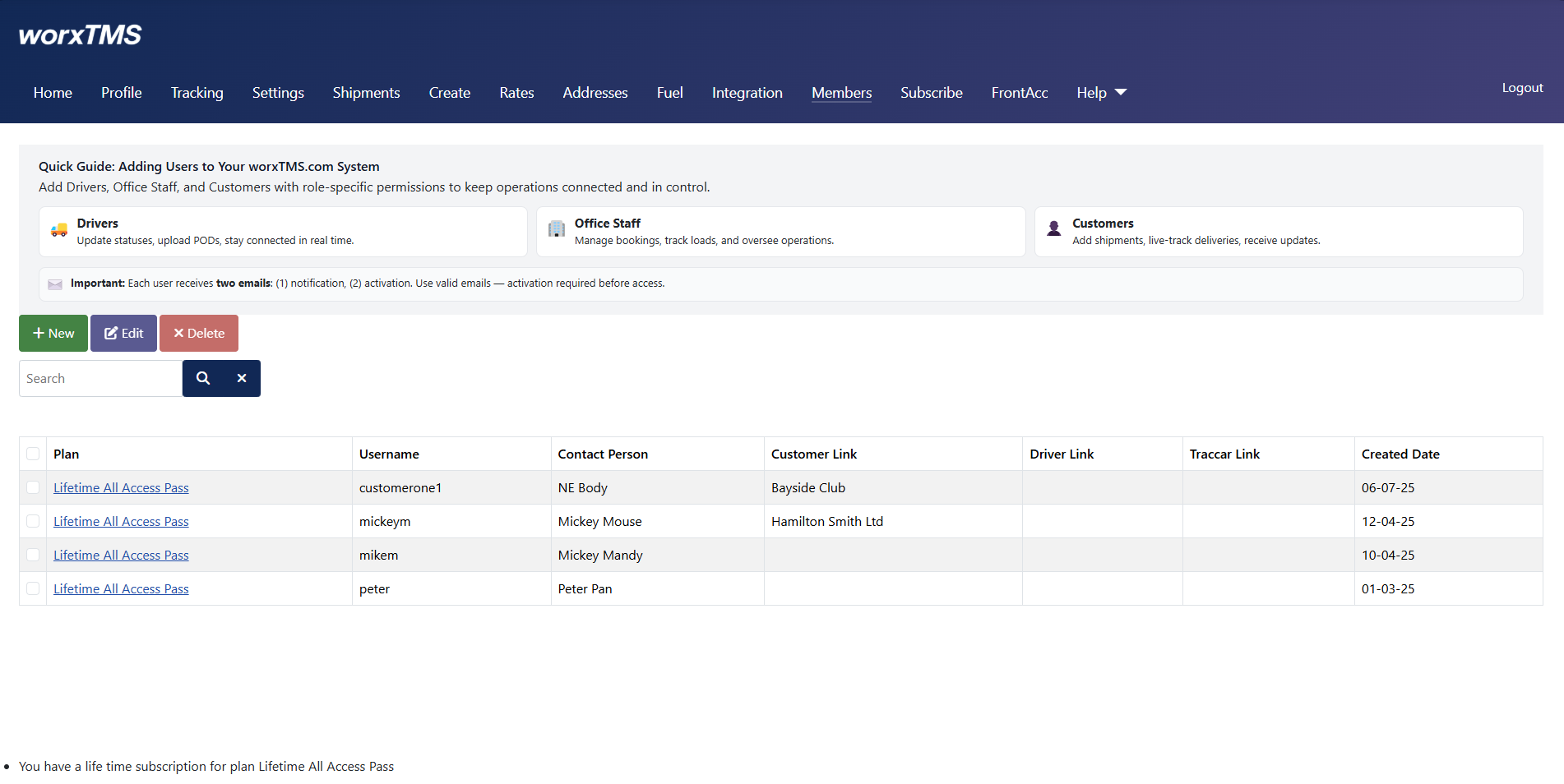This screenshot has height=784, width=1564.
Task: Click the worxTMS logo
Action: coord(79,34)
